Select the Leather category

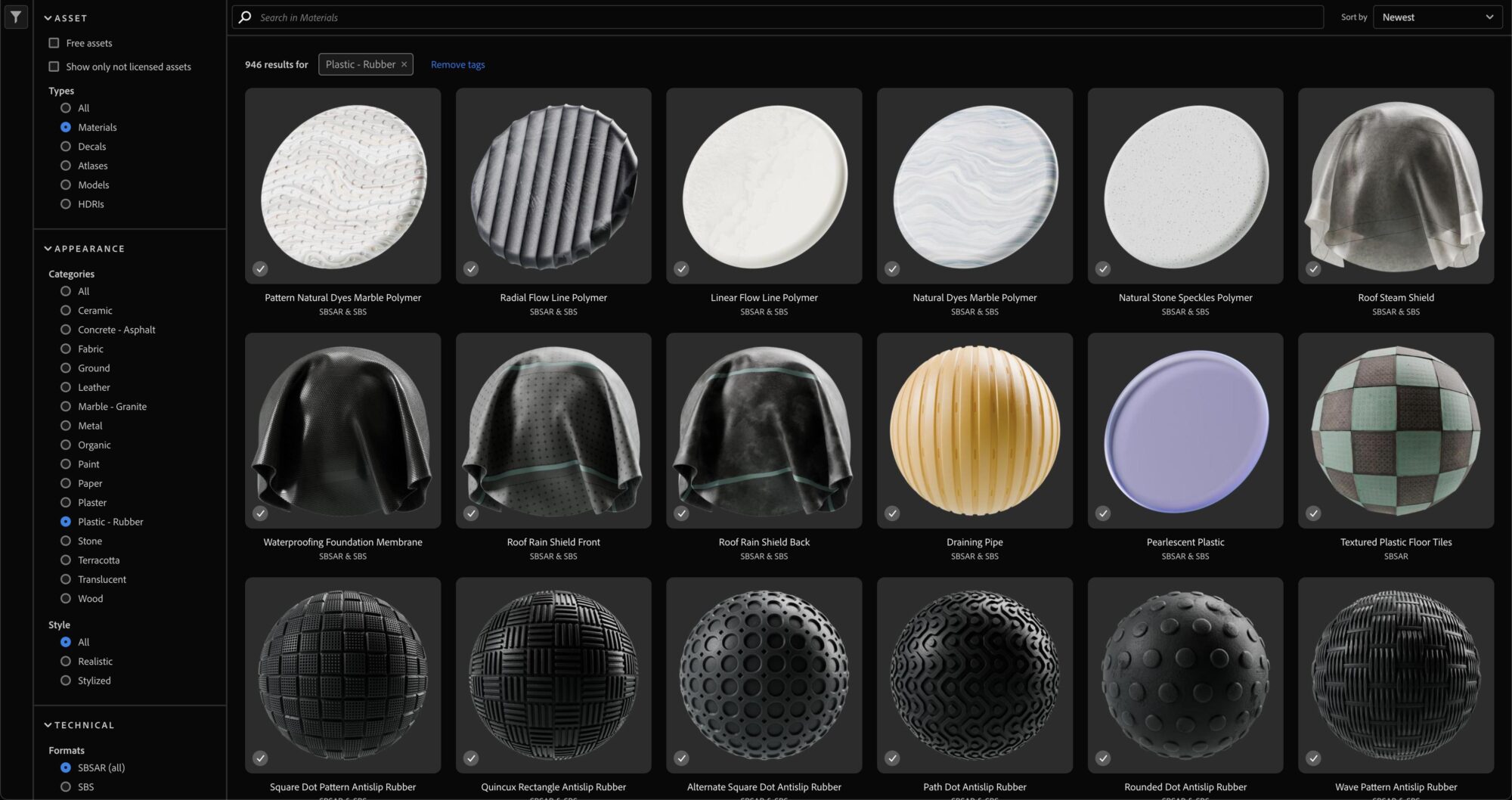pos(65,387)
